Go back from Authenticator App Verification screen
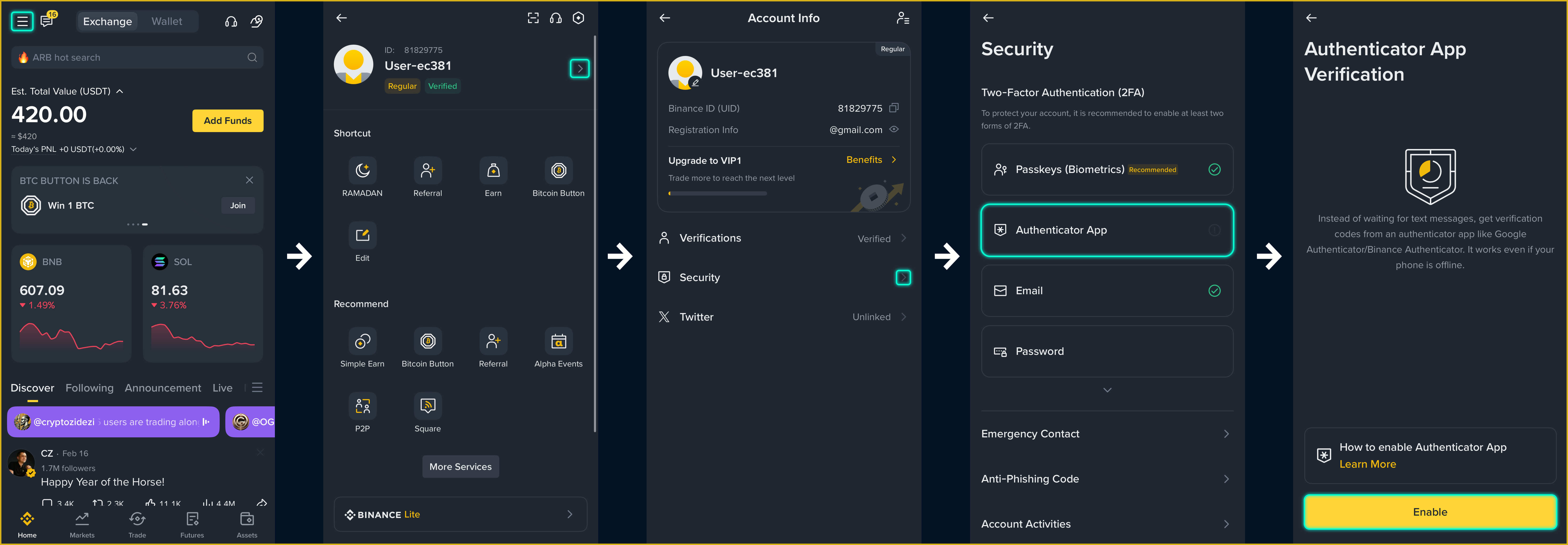 pos(1312,18)
